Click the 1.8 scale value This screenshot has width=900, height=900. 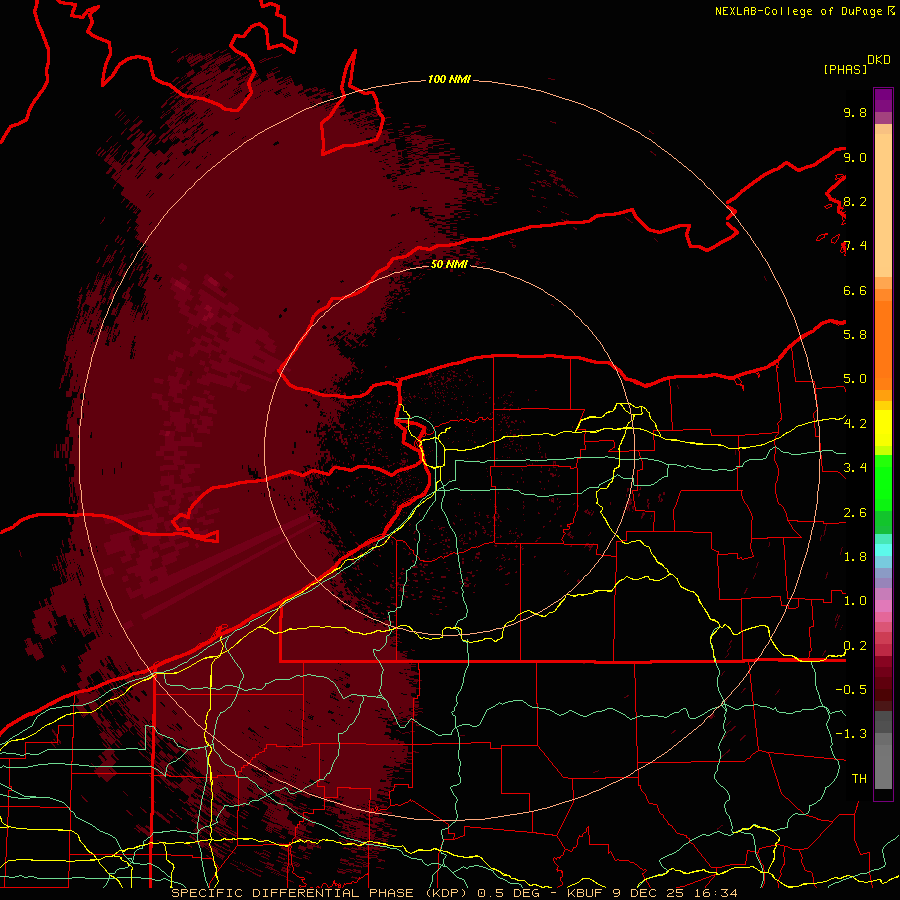855,556
